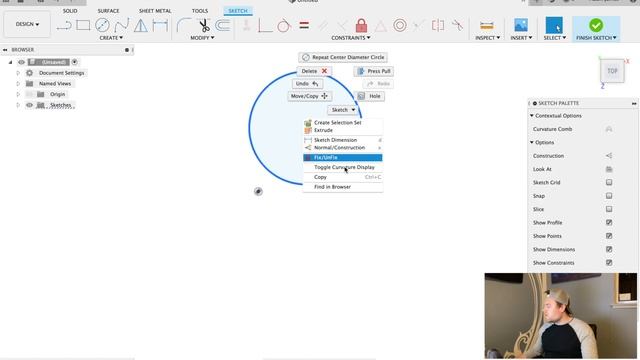The image size is (640, 360).
Task: Expand the Named Views tree node
Action: [18, 84]
